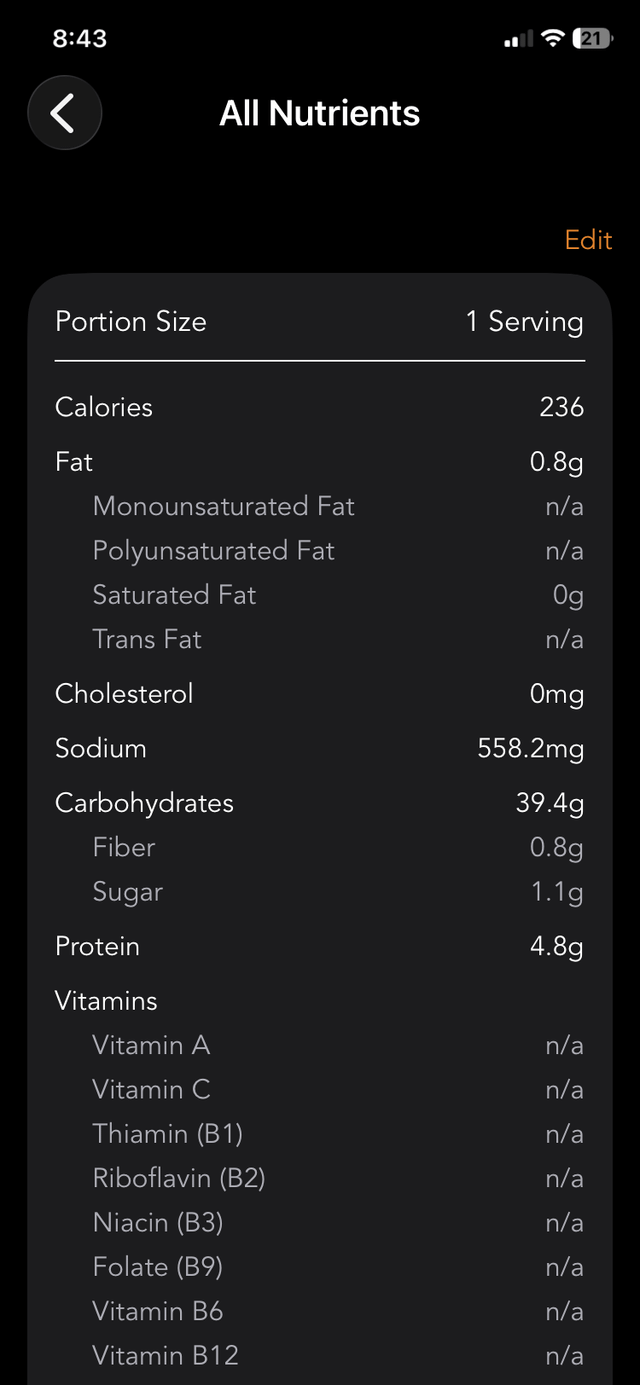Tap the 1 Serving value

pos(524,322)
